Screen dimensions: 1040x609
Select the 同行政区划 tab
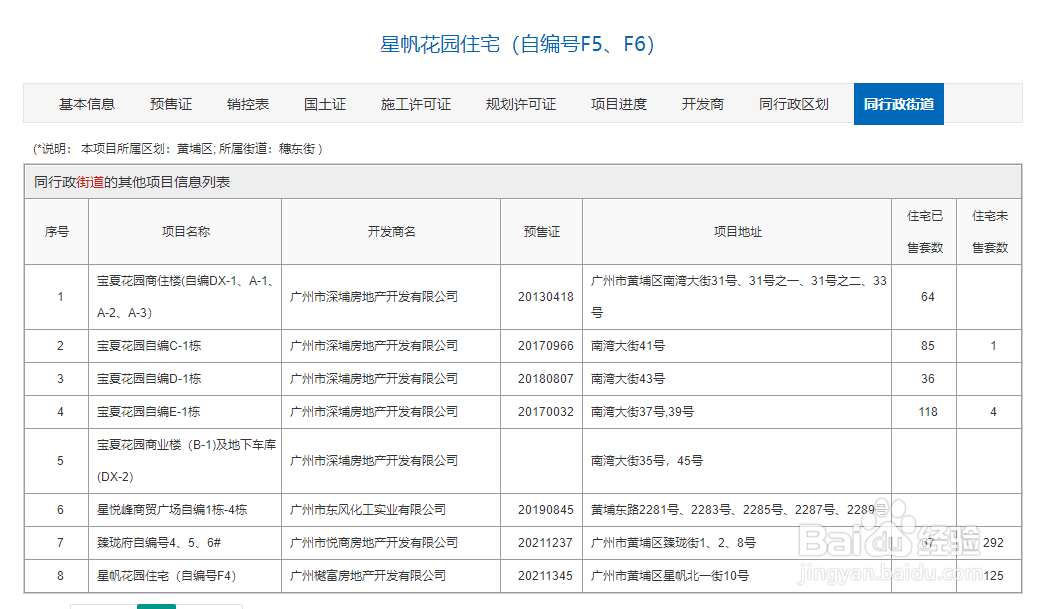794,104
